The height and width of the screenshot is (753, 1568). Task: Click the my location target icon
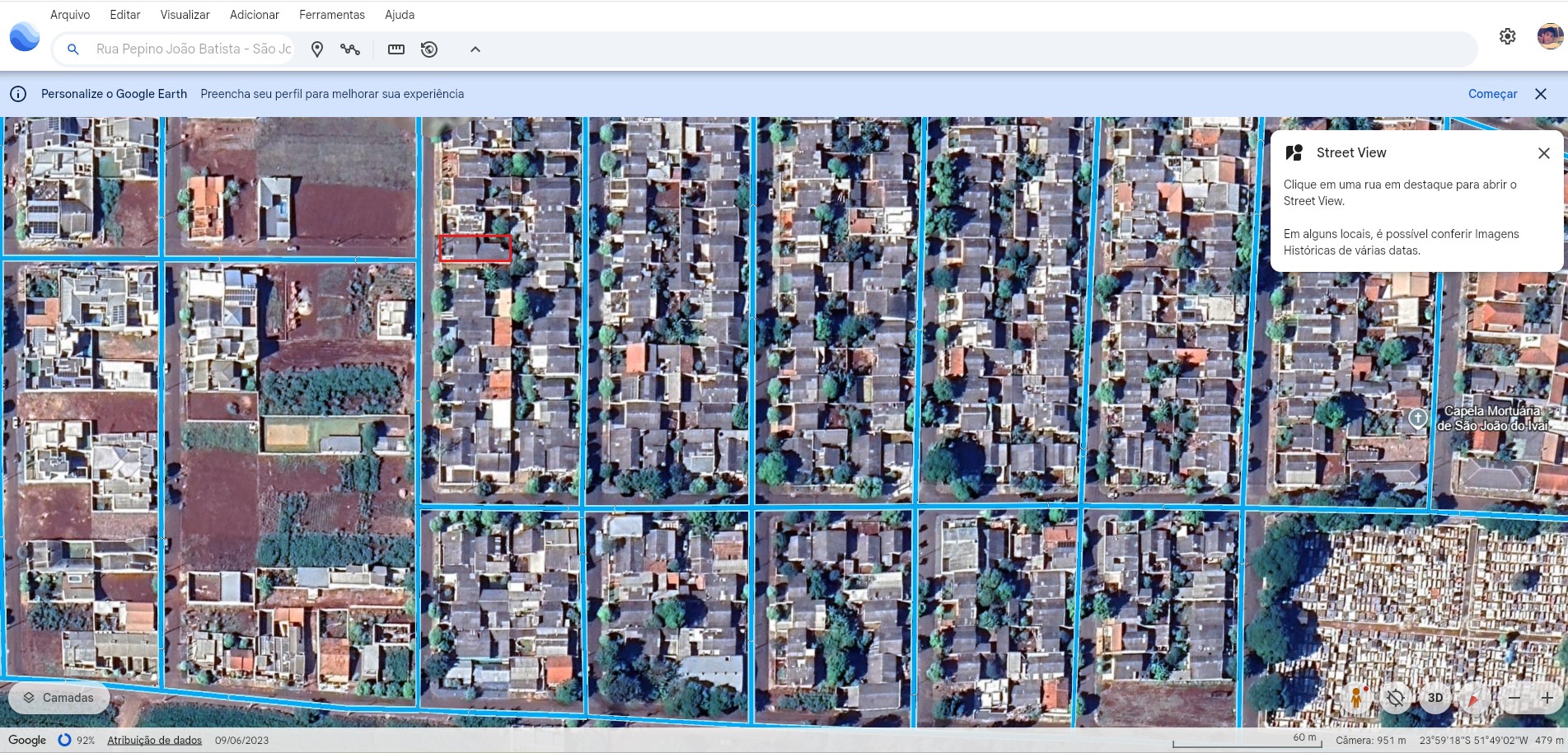pos(1395,698)
